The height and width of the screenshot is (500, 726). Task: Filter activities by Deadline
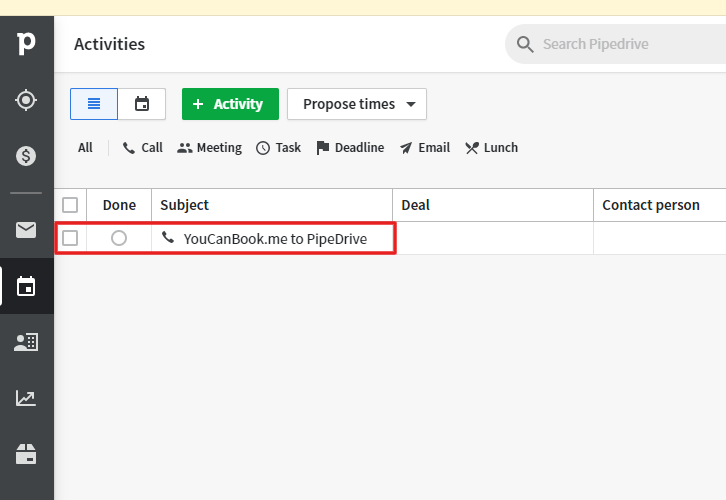350,148
